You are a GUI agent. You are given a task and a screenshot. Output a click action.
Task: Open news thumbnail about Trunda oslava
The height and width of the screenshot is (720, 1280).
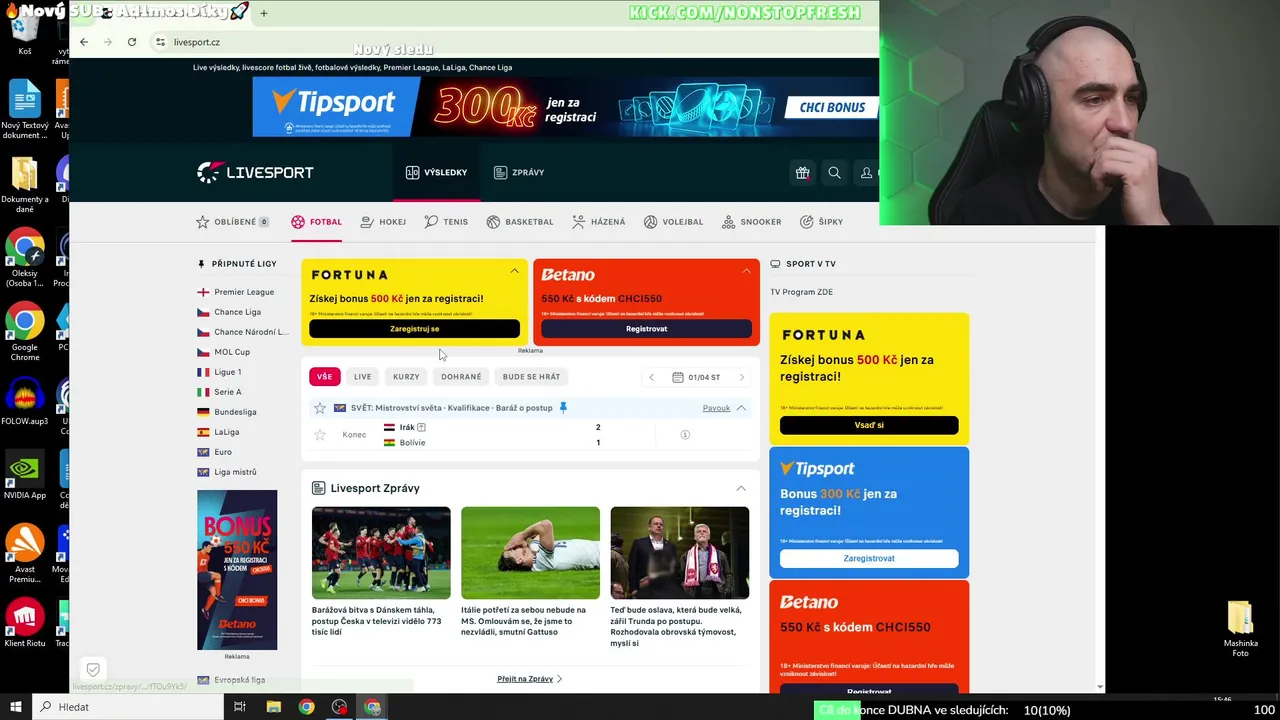click(x=680, y=553)
